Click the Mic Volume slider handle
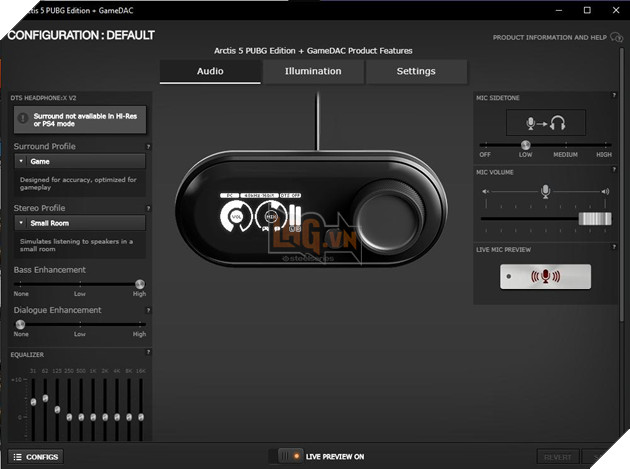This screenshot has height=469, width=630. tap(594, 218)
